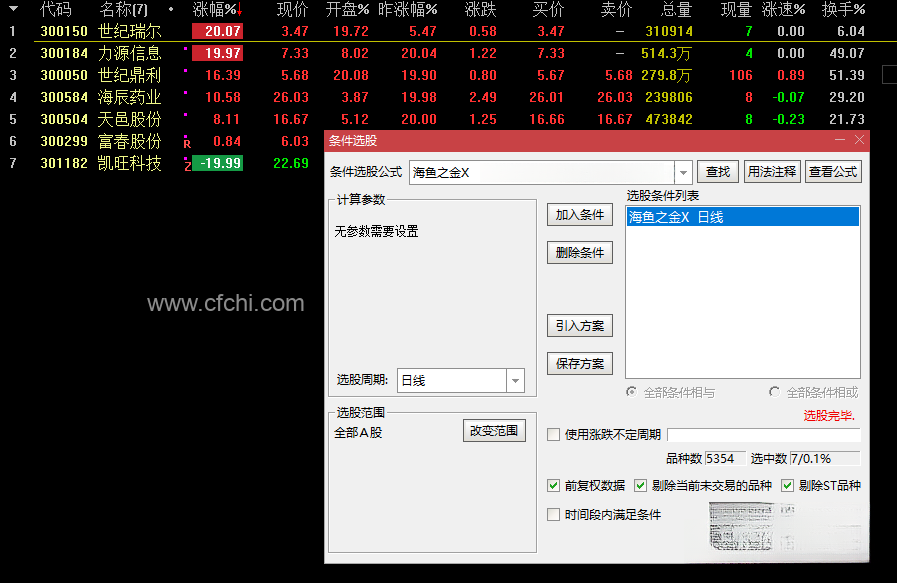This screenshot has width=897, height=583.
Task: Click the R marker beside 富春股份
Action: coord(187,143)
